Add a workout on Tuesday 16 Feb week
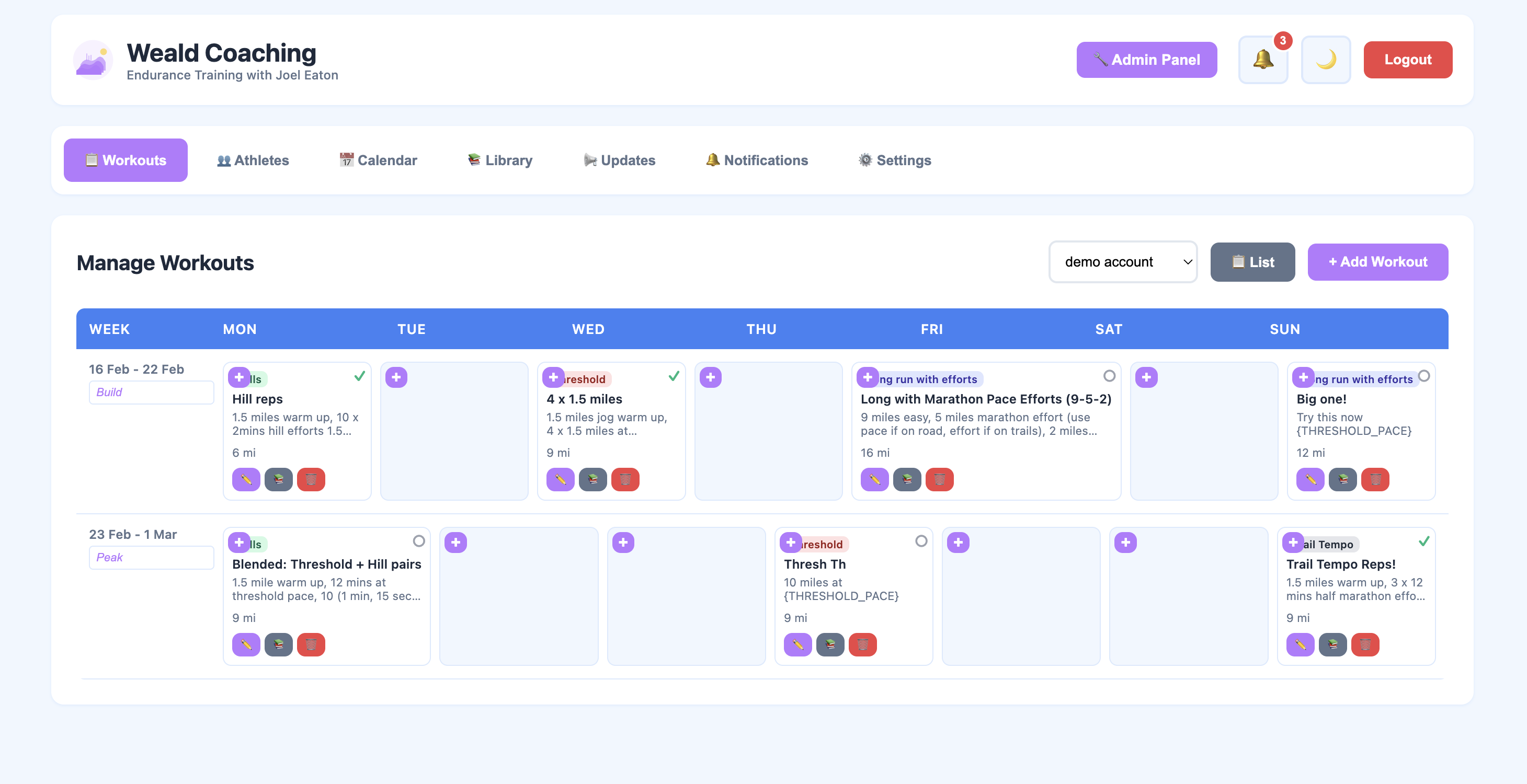 (396, 377)
